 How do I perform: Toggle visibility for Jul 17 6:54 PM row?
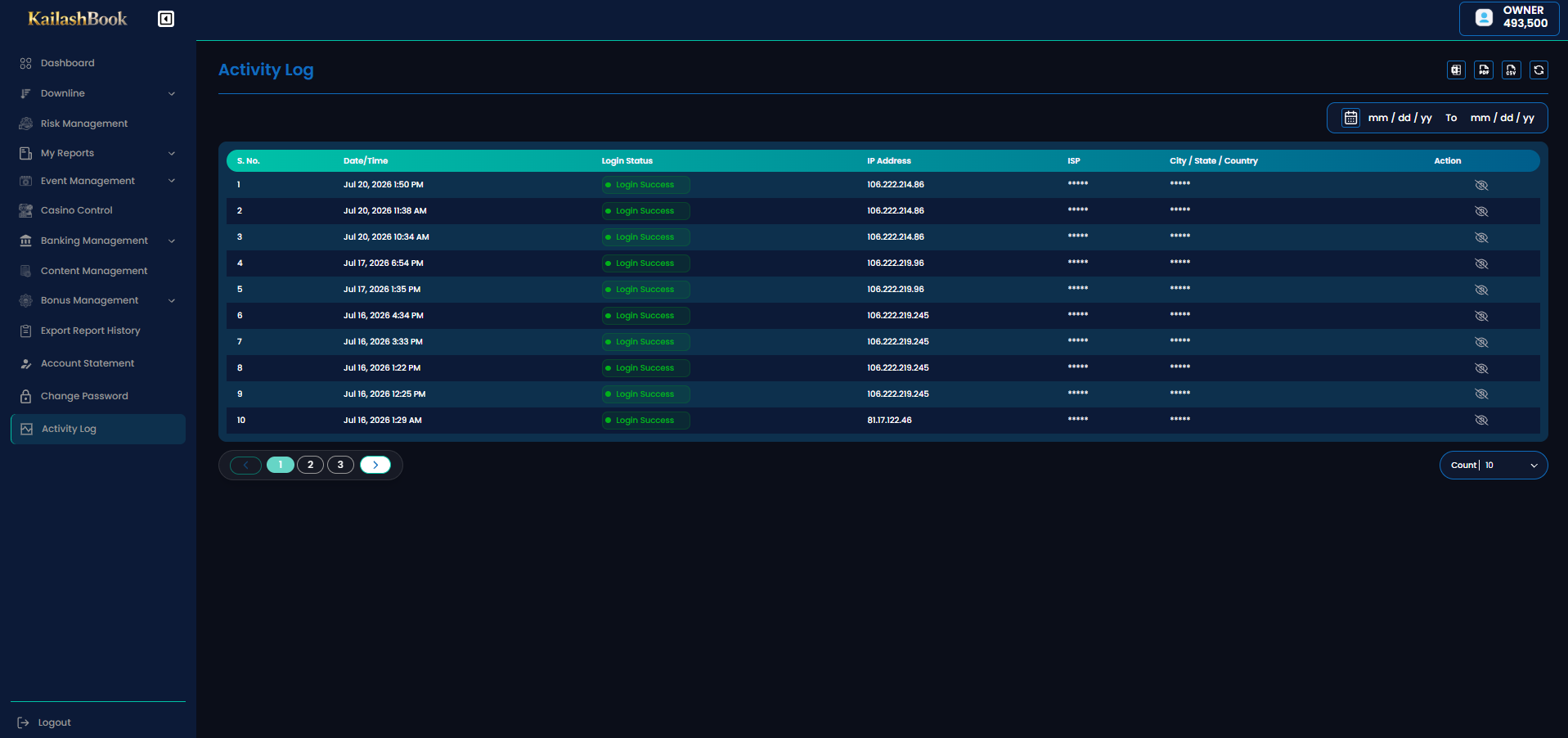(1481, 263)
